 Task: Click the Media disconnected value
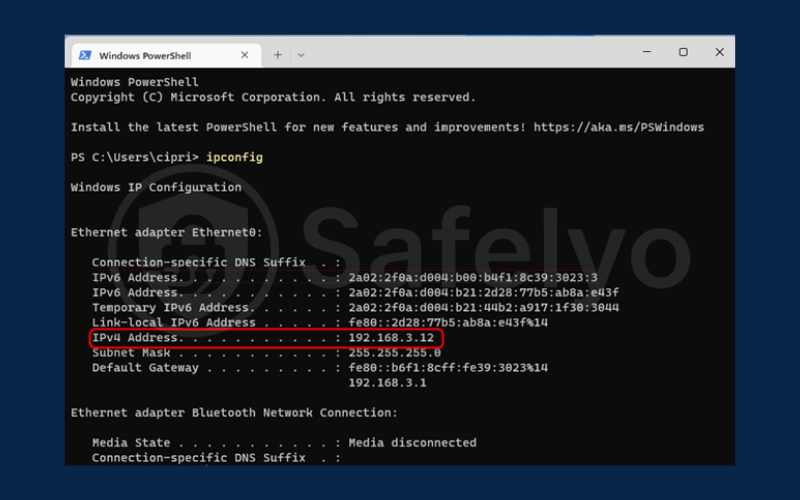tap(413, 443)
